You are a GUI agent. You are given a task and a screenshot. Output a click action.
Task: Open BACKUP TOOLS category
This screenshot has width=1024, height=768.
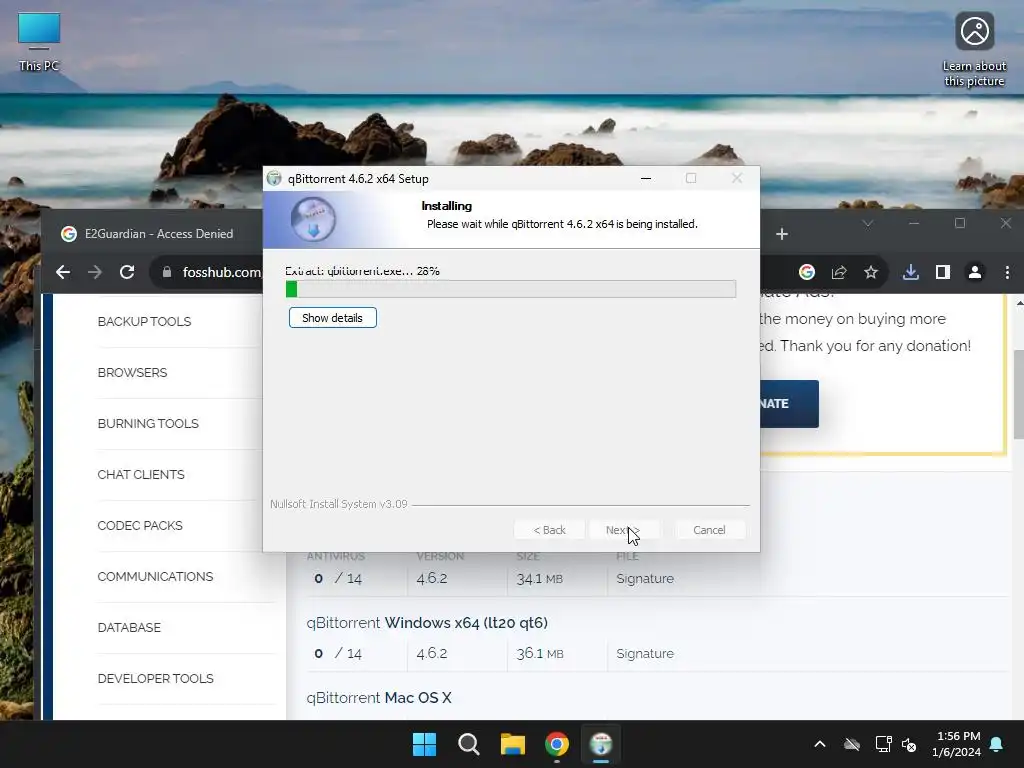144,321
